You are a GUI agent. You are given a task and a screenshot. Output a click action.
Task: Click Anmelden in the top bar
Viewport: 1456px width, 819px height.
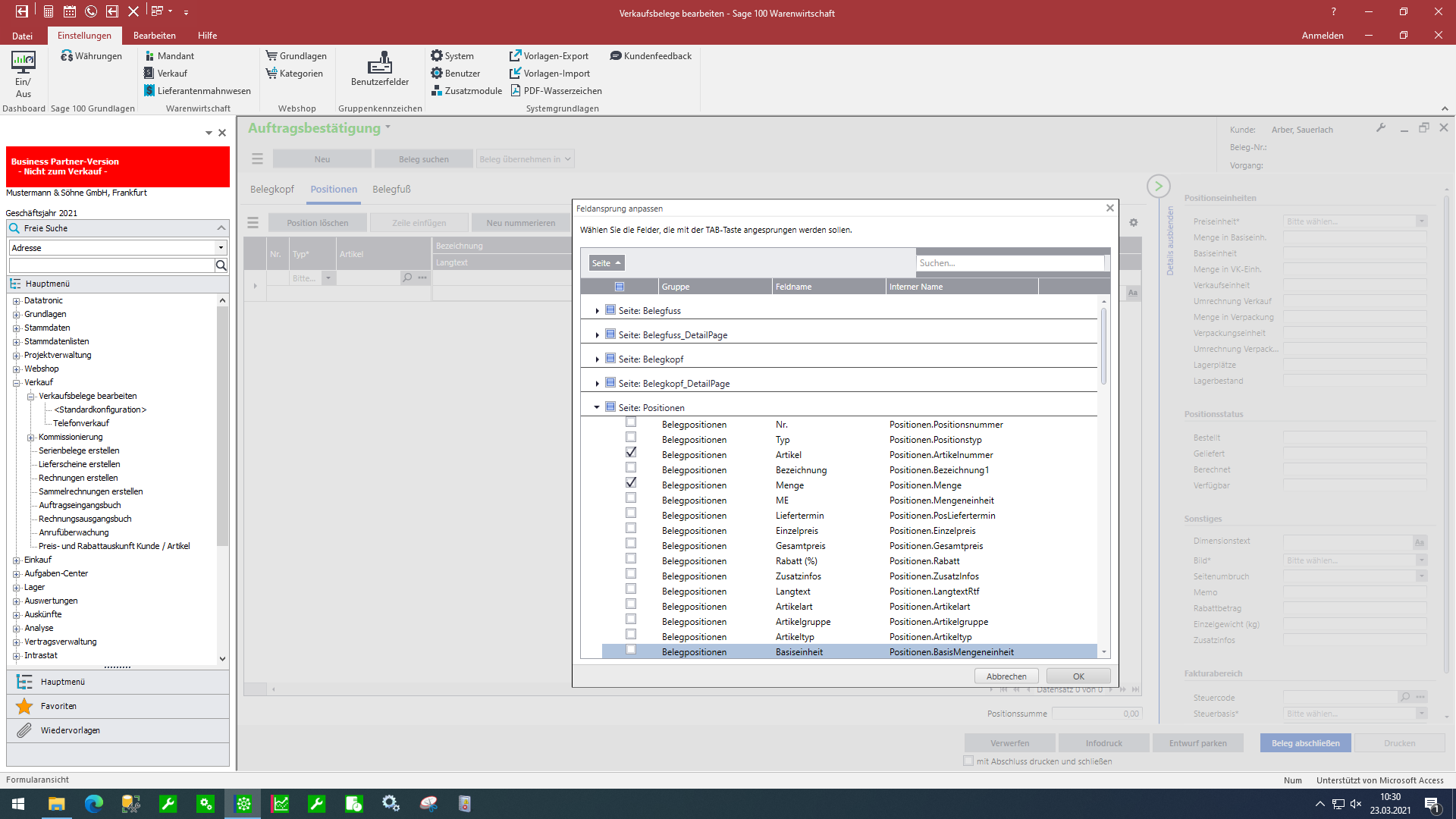coord(1323,36)
